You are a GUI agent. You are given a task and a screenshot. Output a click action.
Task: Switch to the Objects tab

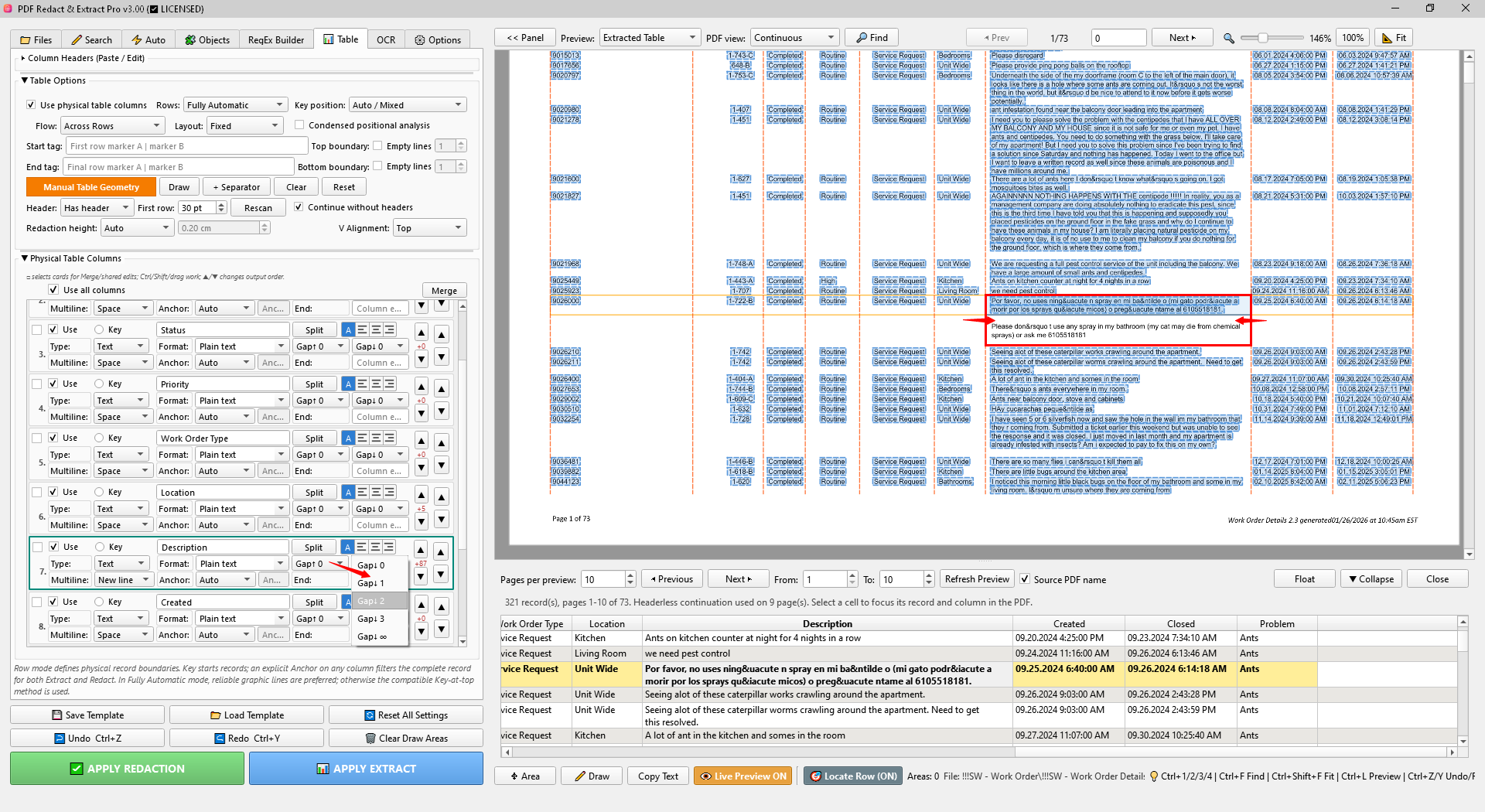(x=207, y=39)
